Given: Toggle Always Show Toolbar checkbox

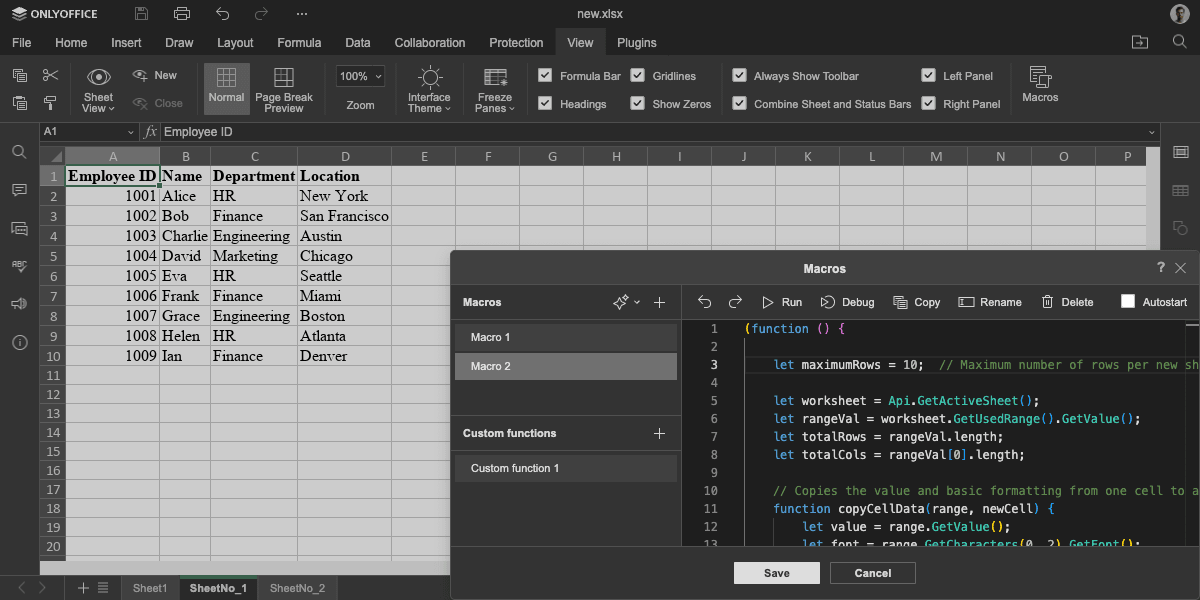Looking at the screenshot, I should 739,75.
